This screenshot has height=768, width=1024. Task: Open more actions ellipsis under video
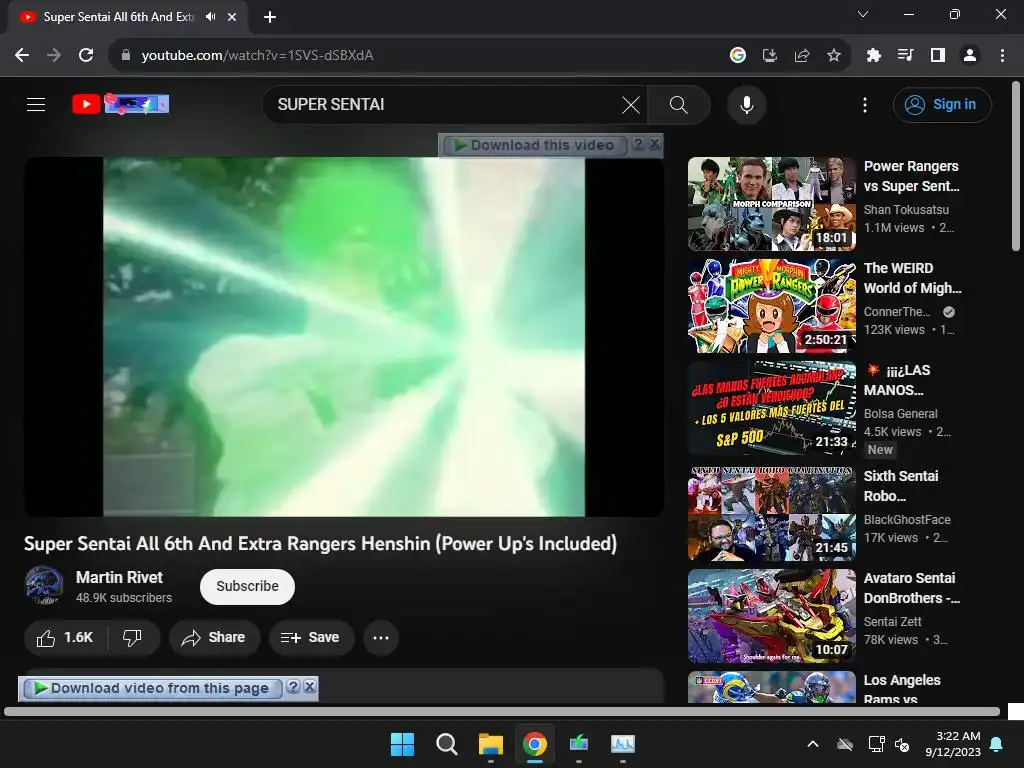click(381, 637)
